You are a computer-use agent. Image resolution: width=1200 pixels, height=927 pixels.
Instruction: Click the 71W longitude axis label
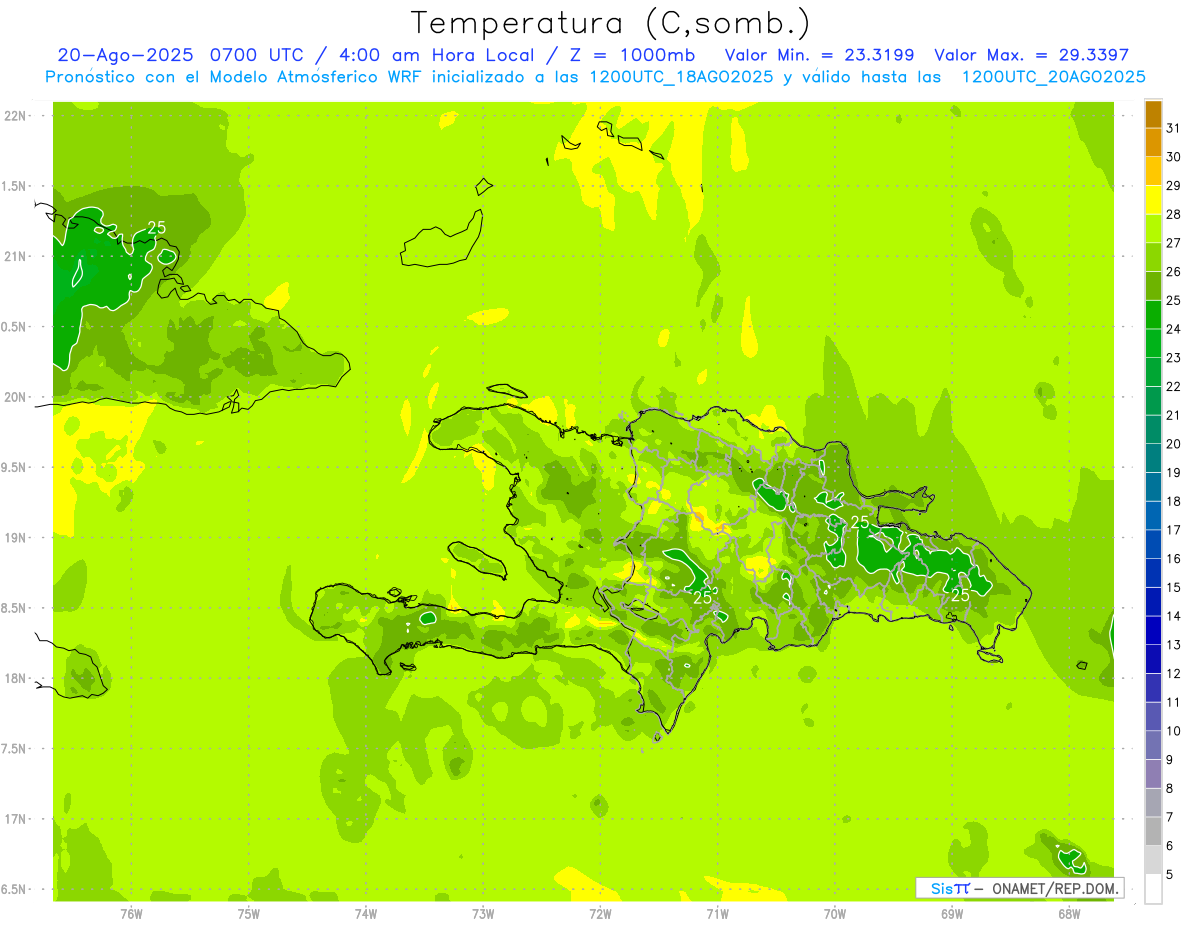[x=717, y=913]
